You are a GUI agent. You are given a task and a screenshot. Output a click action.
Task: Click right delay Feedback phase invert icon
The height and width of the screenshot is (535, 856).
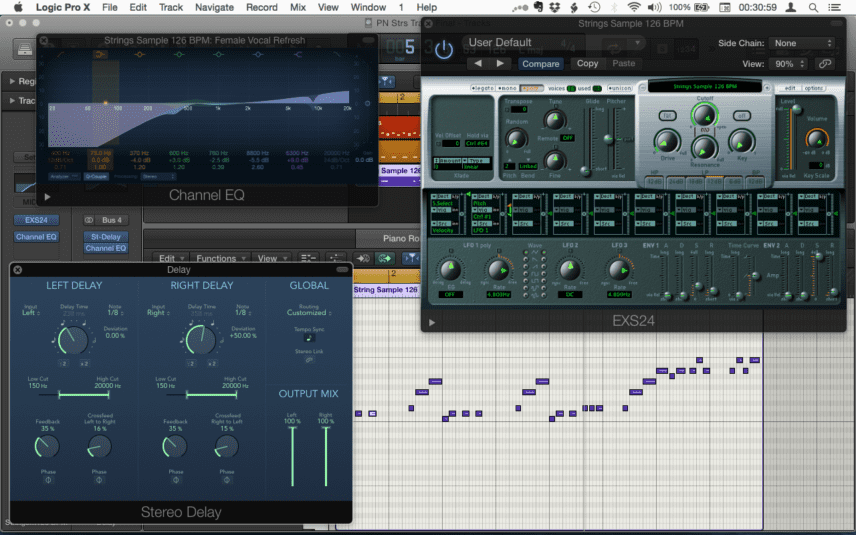[x=176, y=480]
